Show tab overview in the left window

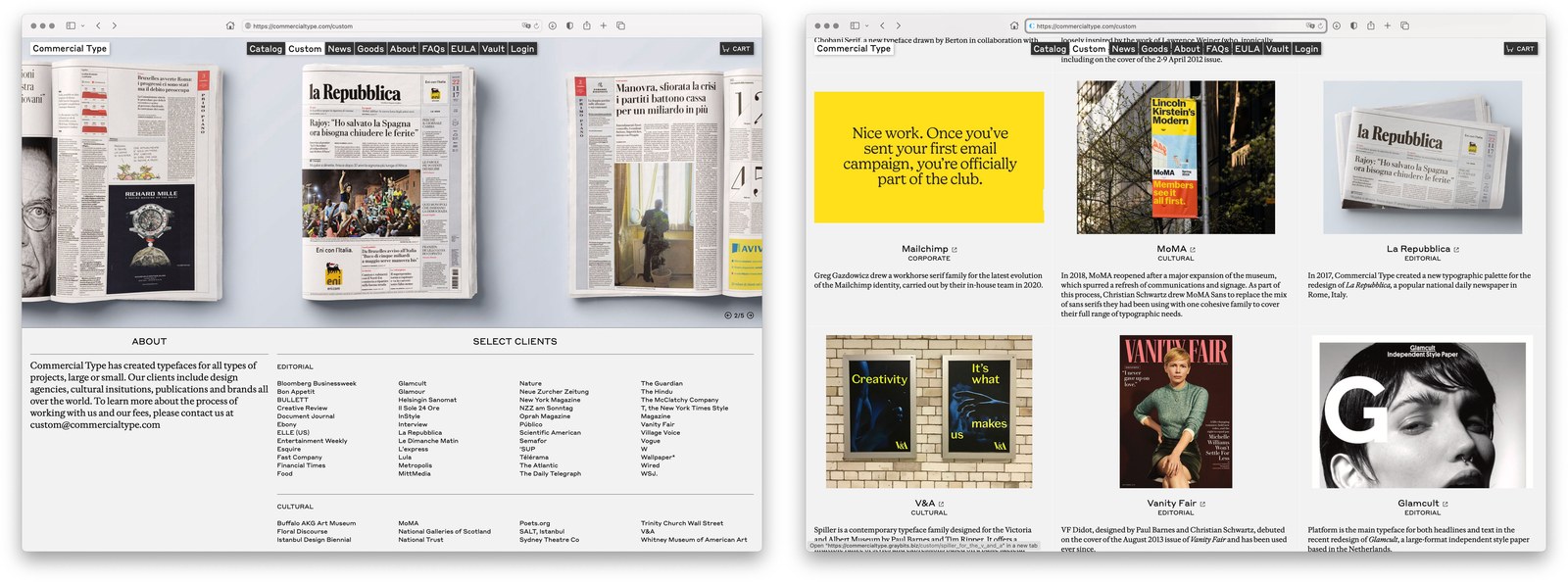click(x=620, y=25)
